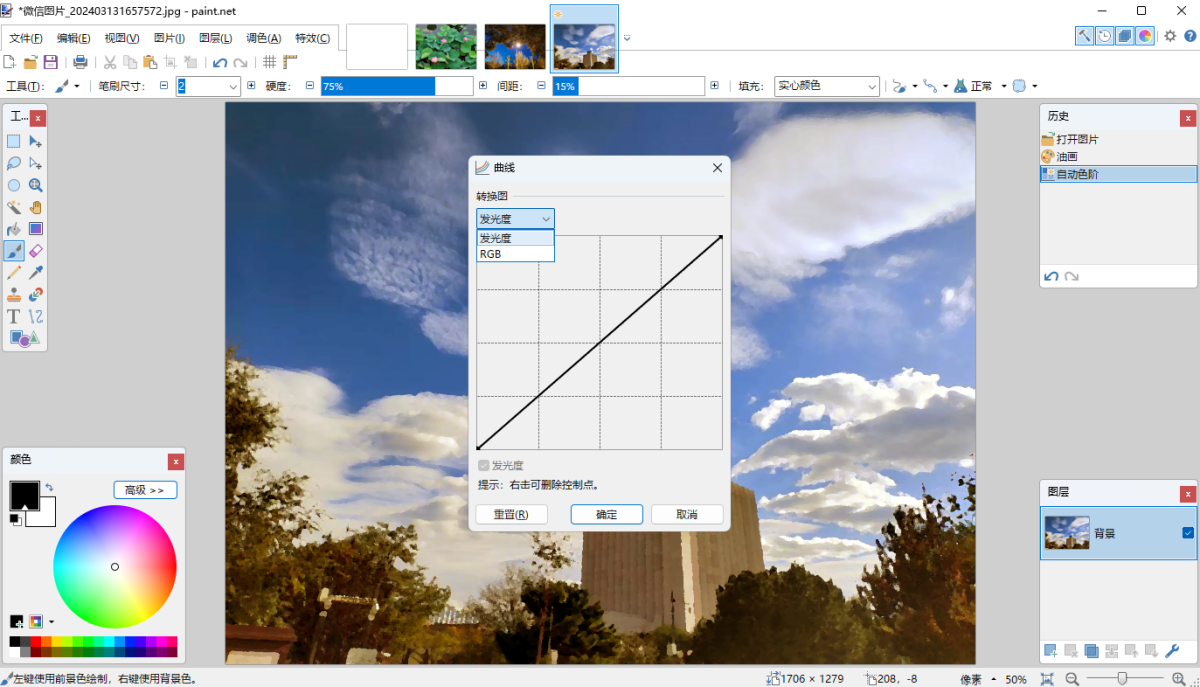Select the Magic Wand tool

[x=13, y=205]
